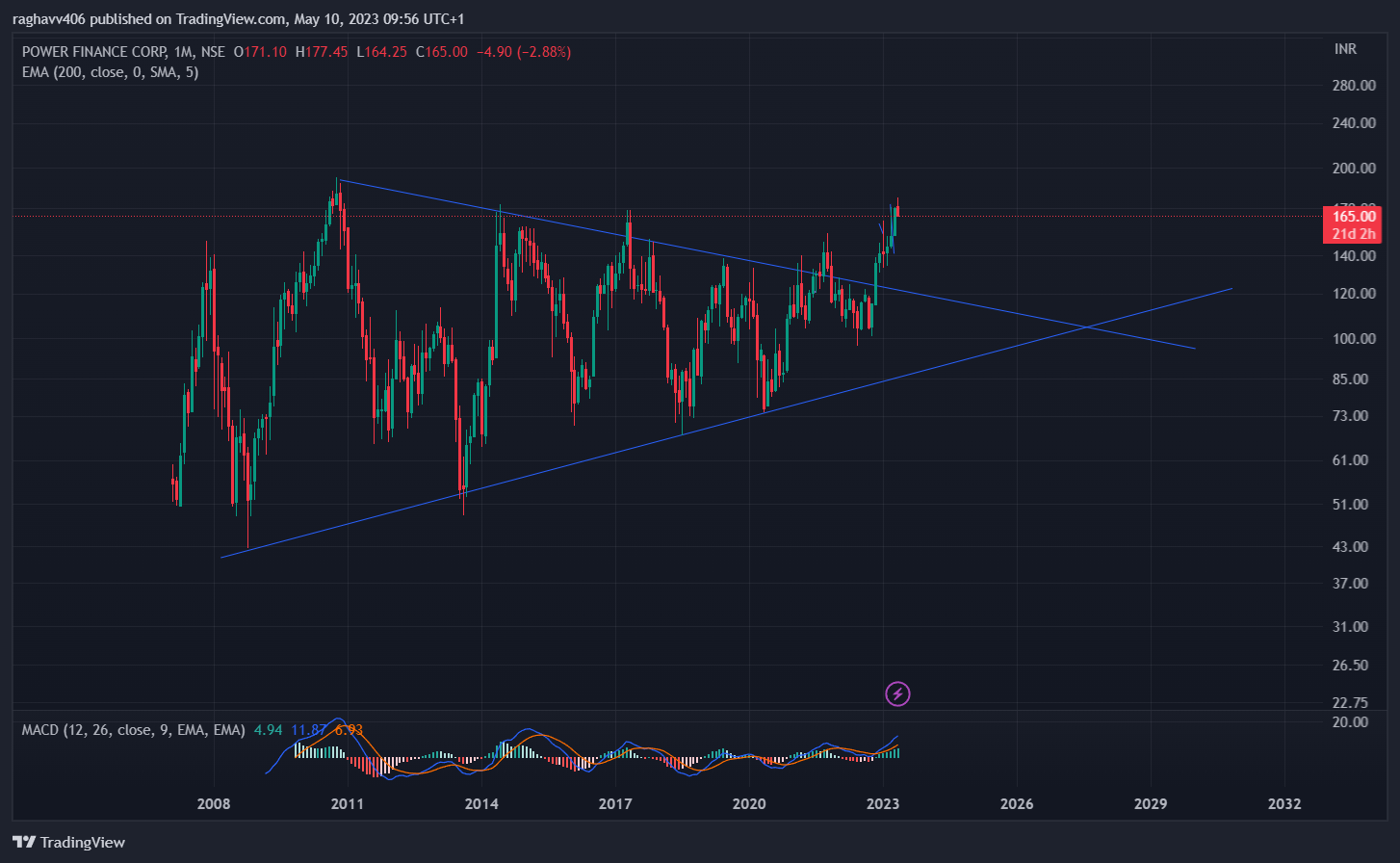Click the MACD (12, 26, close, 9, EMA, EMA) legend
The width and height of the screenshot is (1400, 863).
pos(133,730)
